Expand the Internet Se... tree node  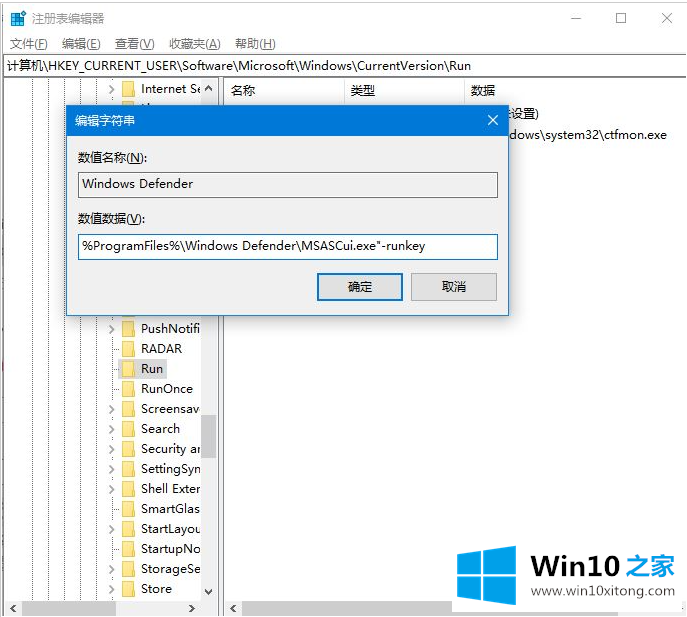(111, 89)
